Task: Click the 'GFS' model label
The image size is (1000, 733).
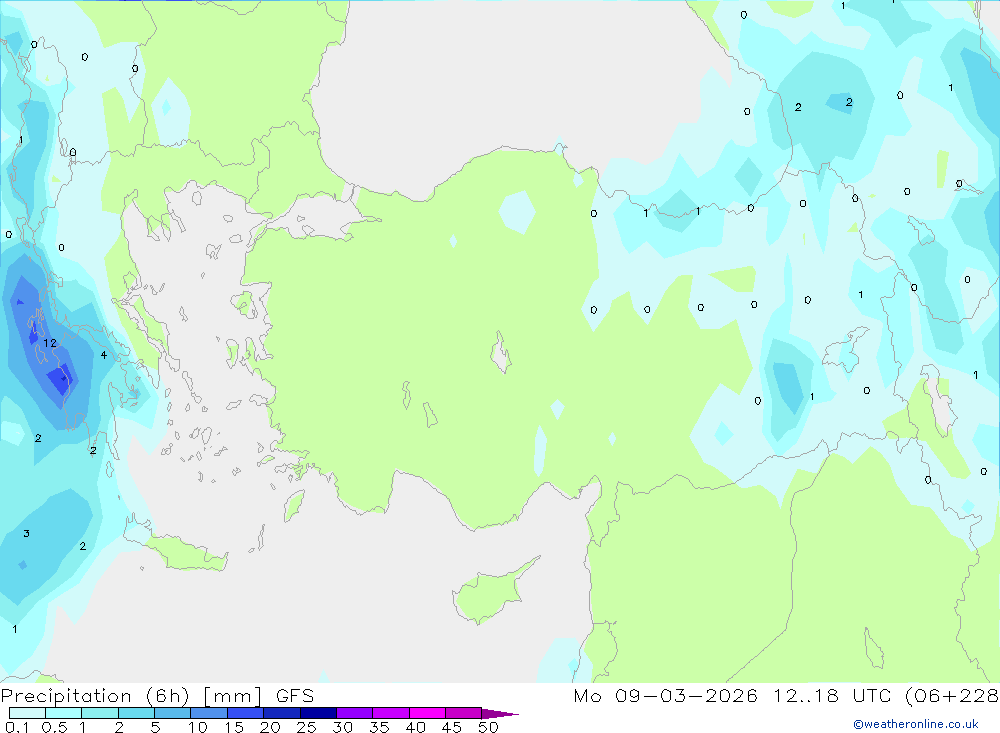Action: 295,696
